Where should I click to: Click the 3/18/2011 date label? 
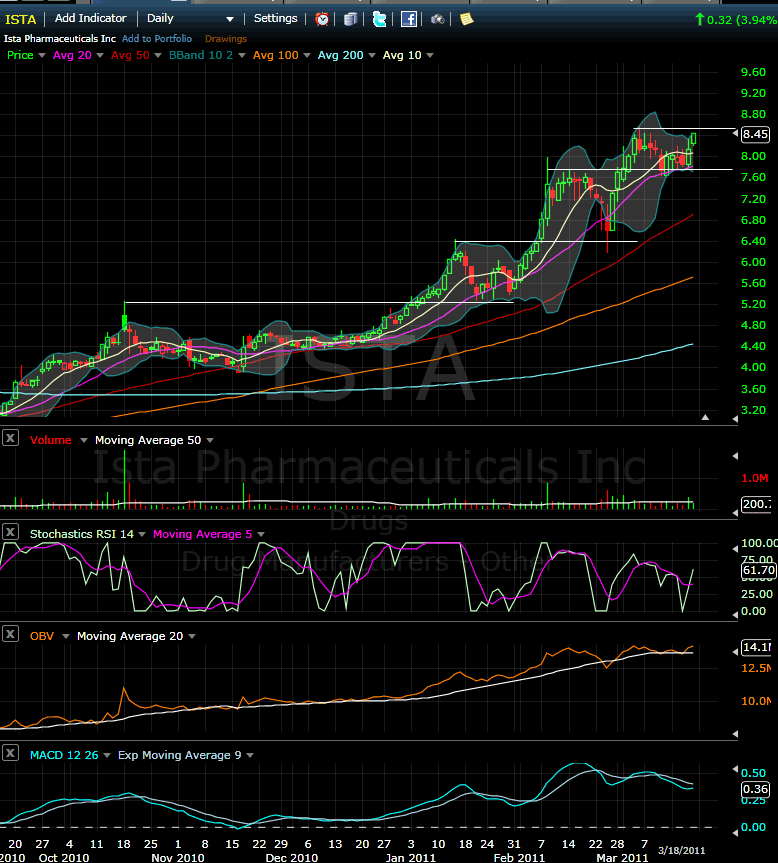[682, 850]
